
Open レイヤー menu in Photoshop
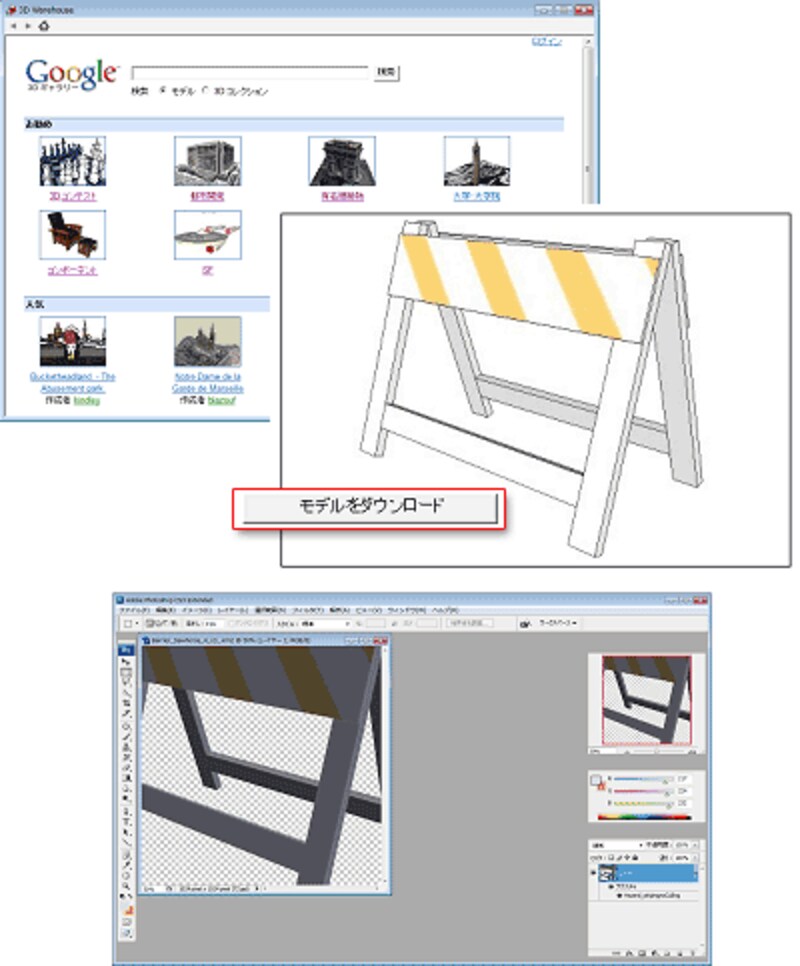pos(233,610)
